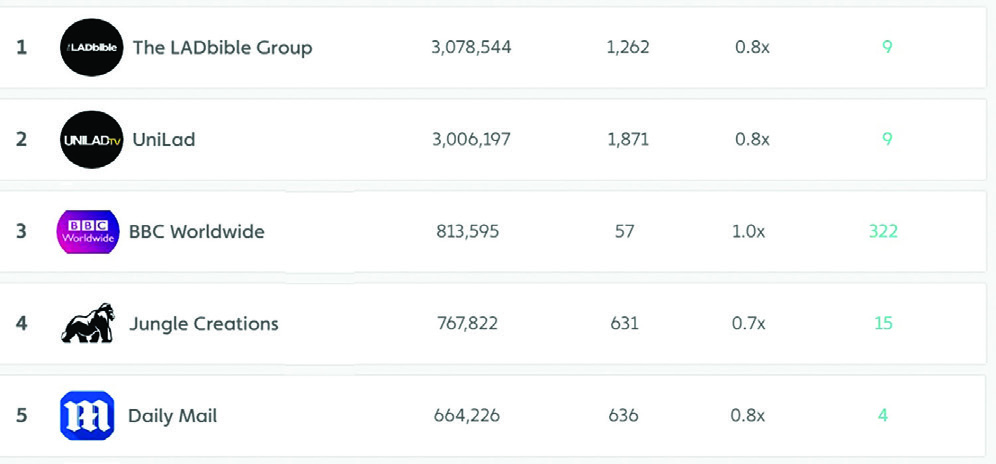
Task: Click the green 322 value for BBC Worldwide
Action: coord(883,232)
